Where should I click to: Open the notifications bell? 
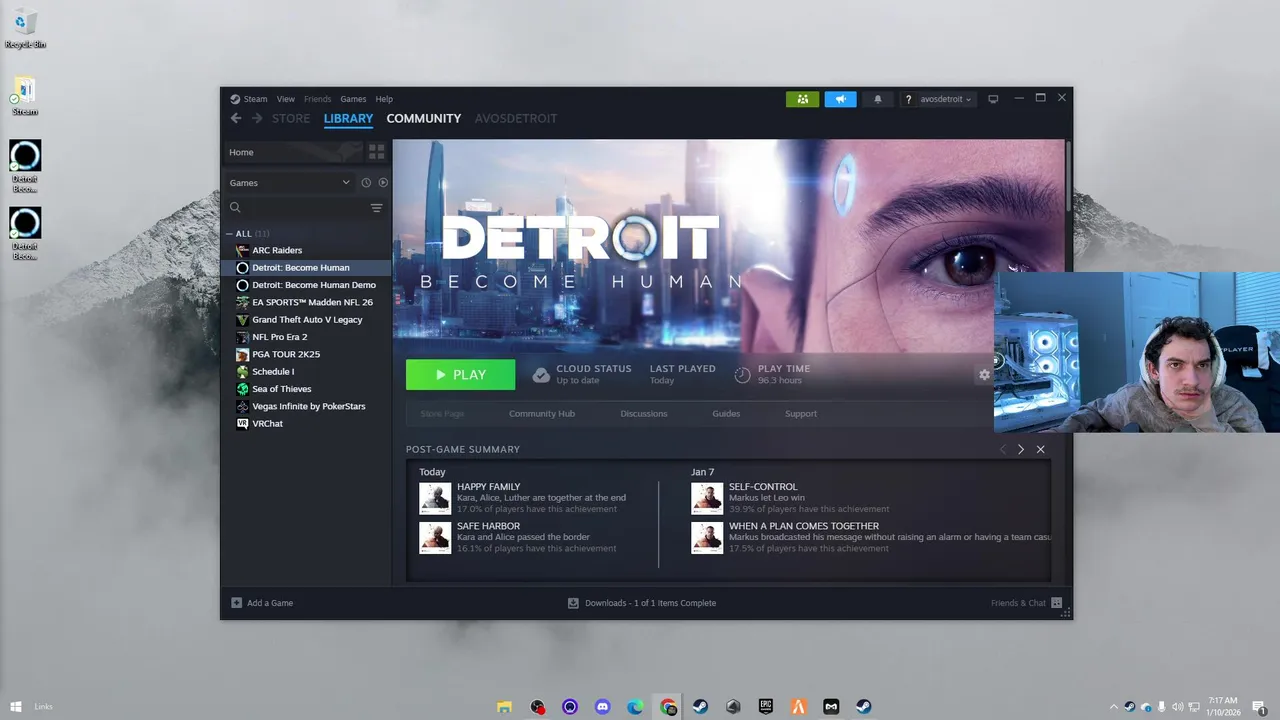click(x=878, y=99)
